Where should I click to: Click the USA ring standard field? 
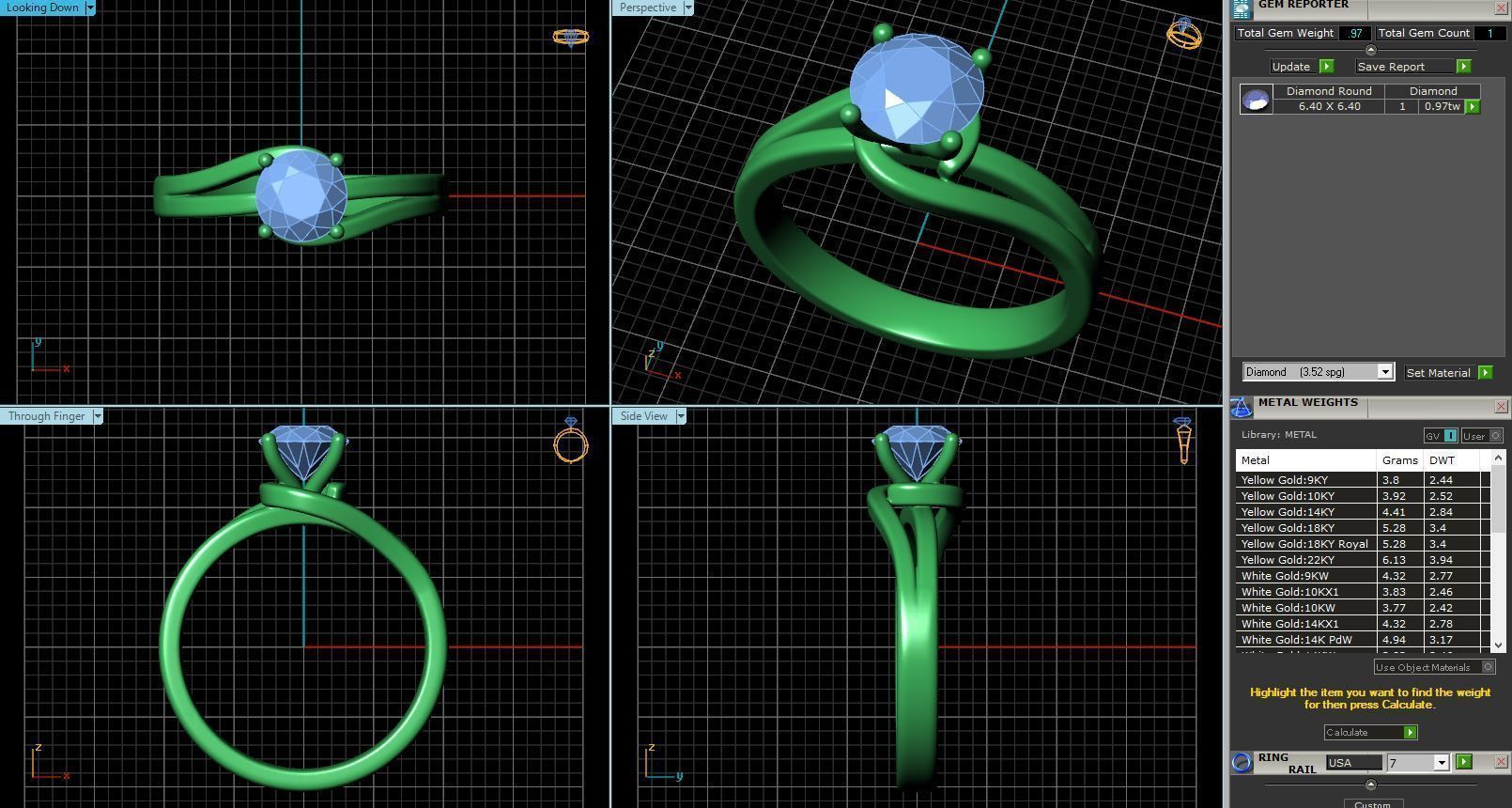pyautogui.click(x=1353, y=763)
